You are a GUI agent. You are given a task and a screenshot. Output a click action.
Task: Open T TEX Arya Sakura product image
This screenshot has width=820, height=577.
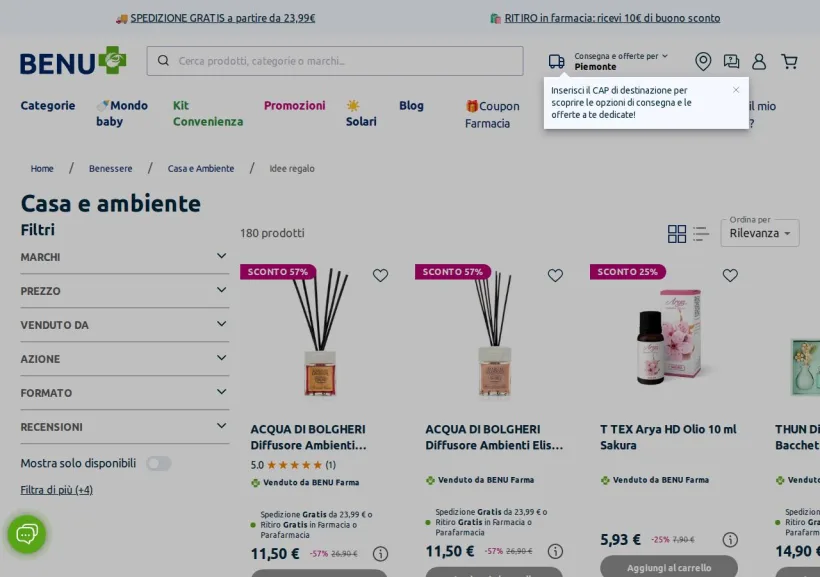[669, 336]
